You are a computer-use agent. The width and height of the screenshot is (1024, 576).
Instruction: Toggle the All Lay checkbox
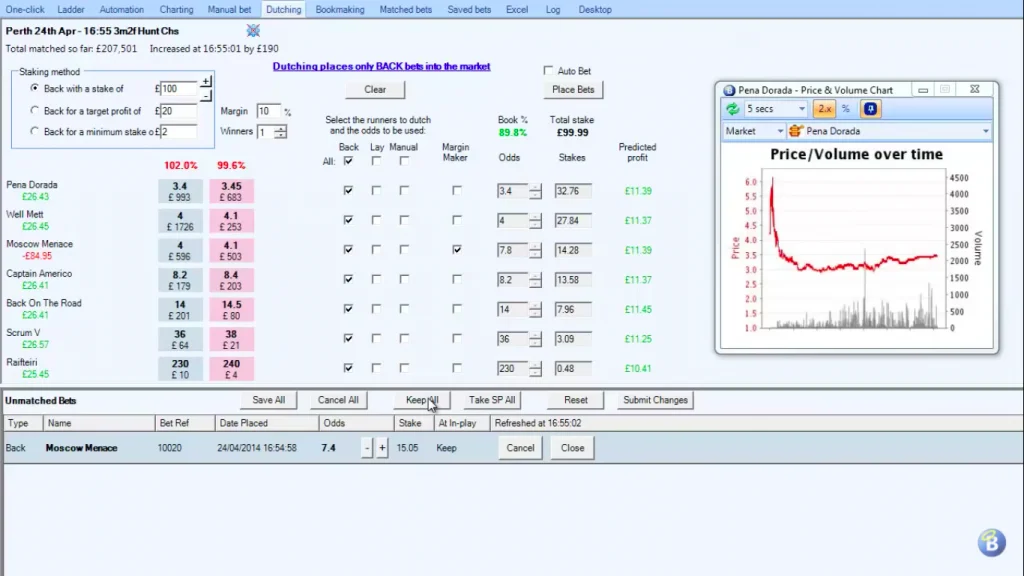(376, 161)
